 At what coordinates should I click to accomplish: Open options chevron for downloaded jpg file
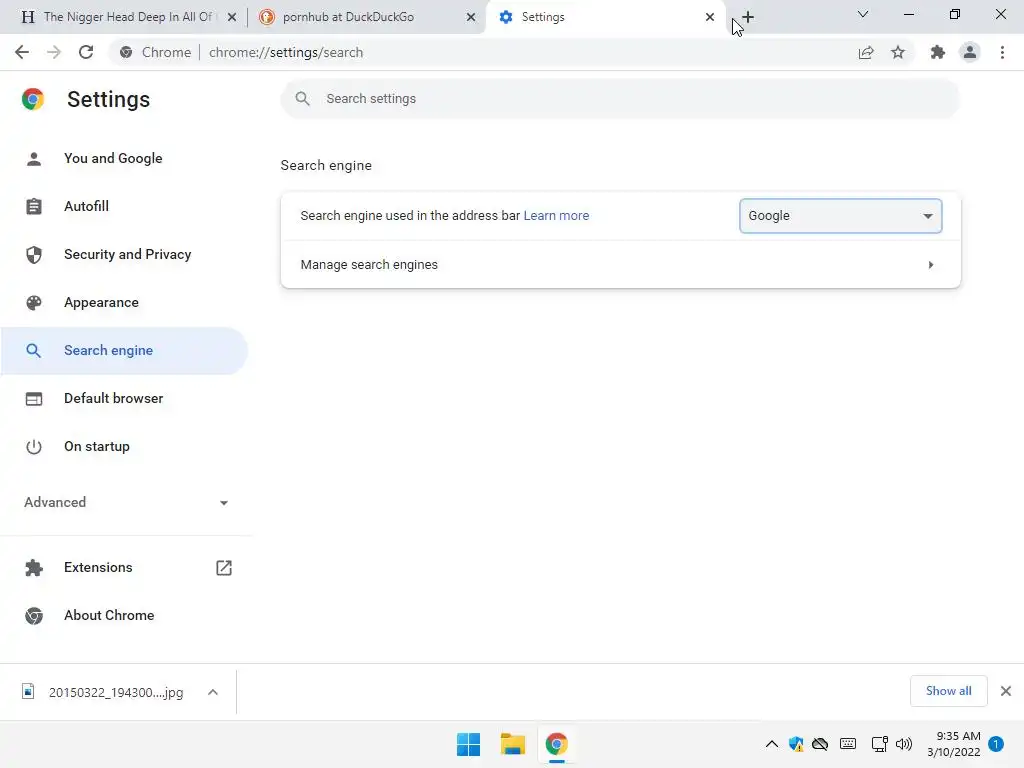coord(213,692)
